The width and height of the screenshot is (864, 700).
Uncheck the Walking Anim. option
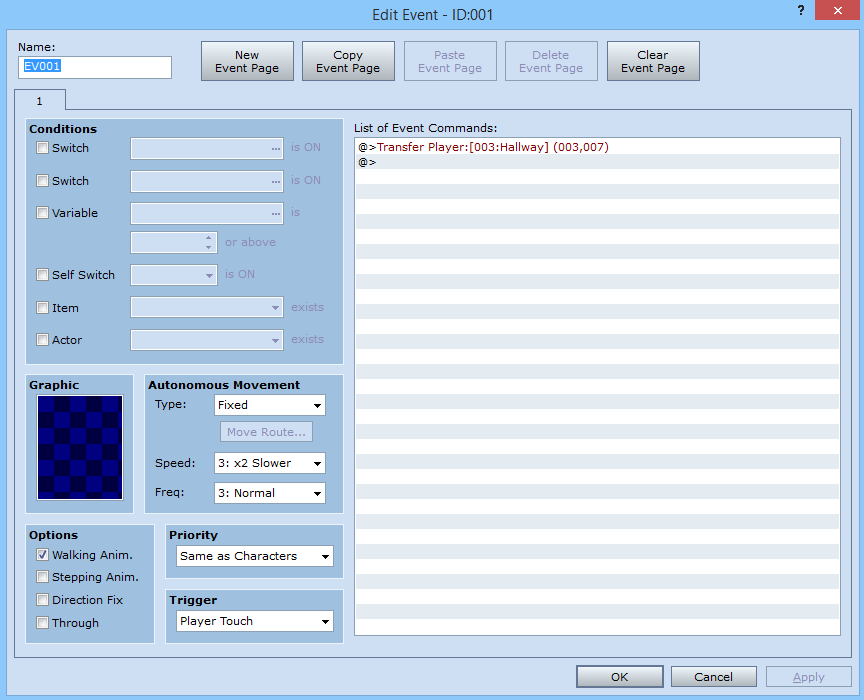click(x=42, y=554)
